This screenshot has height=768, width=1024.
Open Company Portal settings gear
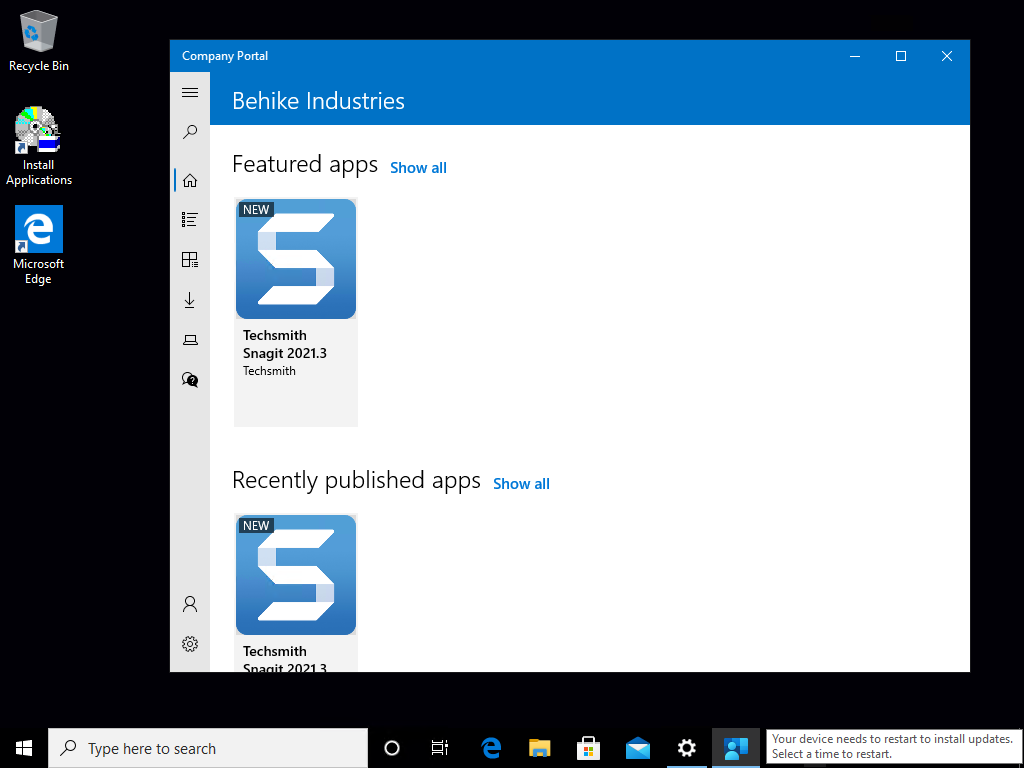click(x=190, y=644)
